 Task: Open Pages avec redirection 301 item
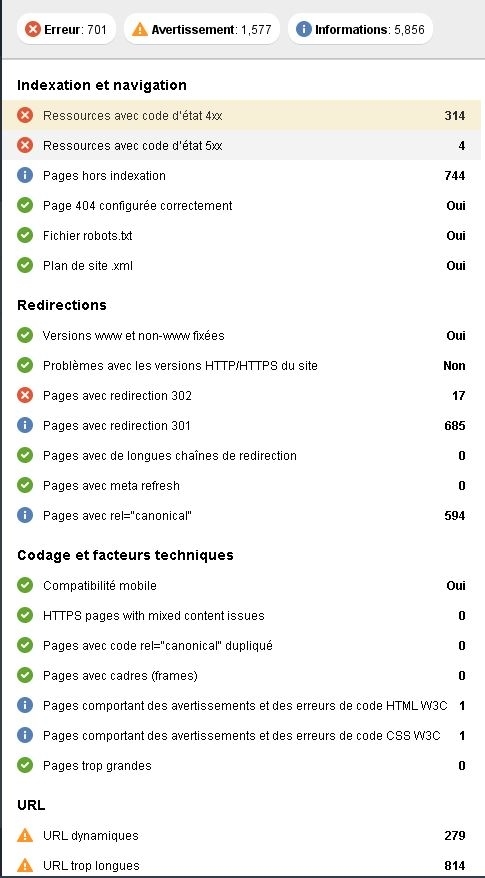click(x=241, y=426)
